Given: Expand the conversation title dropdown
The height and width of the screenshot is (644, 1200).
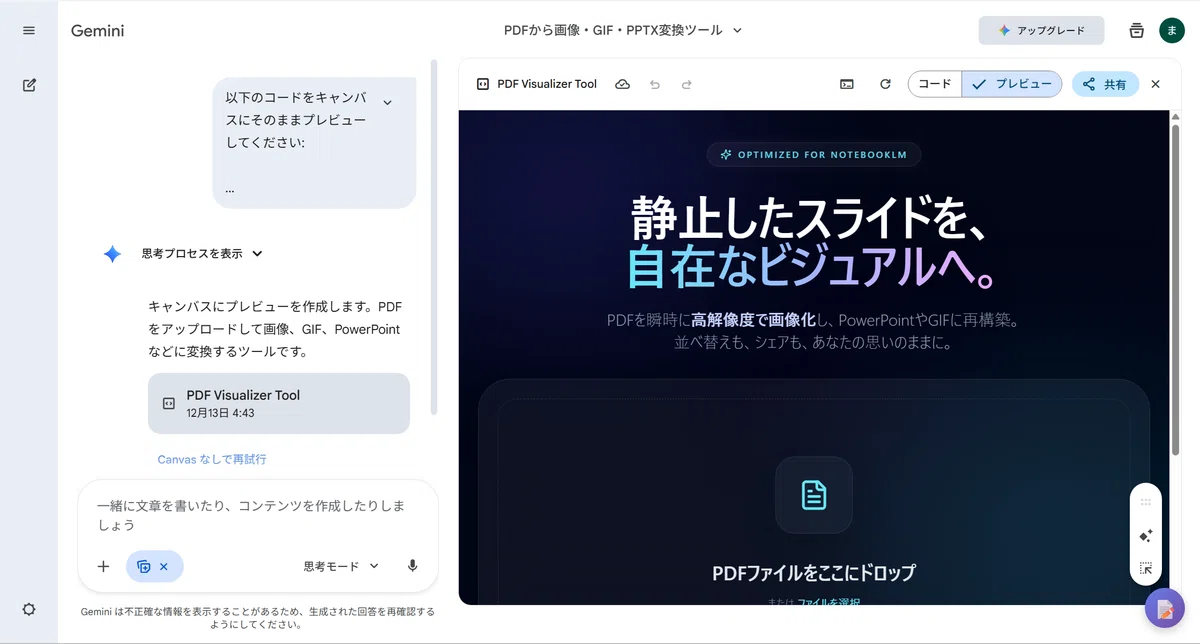Looking at the screenshot, I should (737, 31).
